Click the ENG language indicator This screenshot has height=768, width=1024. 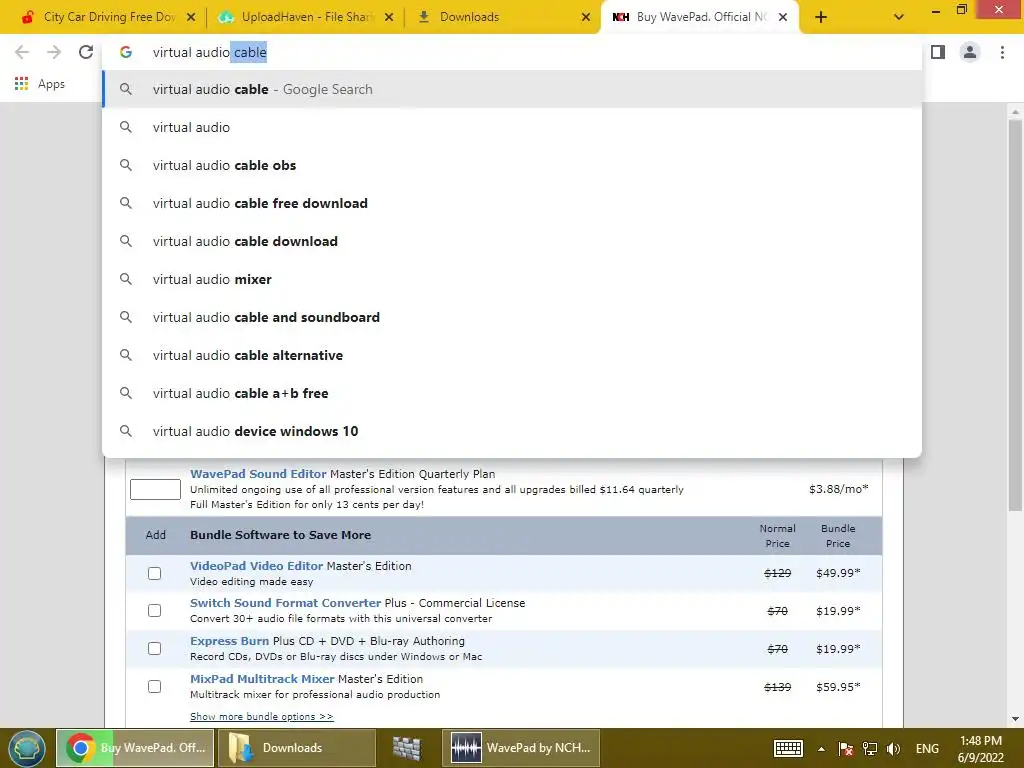click(927, 748)
